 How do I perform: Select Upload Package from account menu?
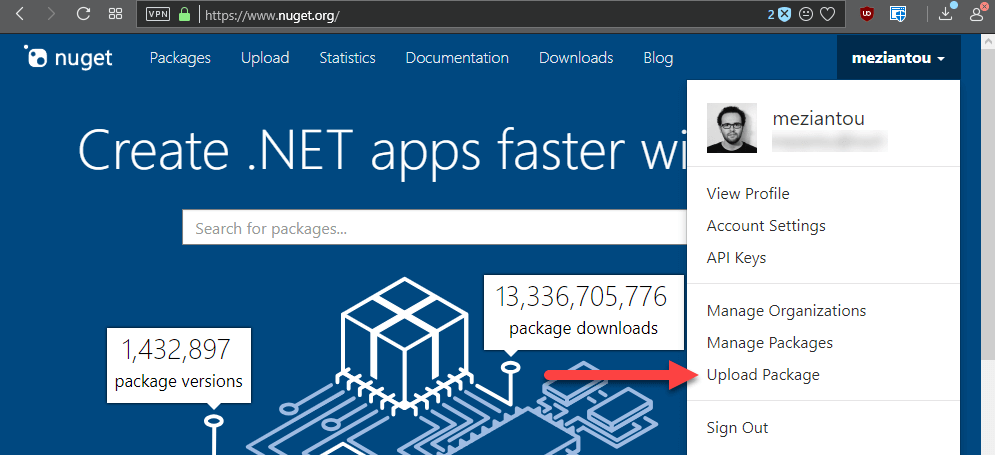pyautogui.click(x=762, y=375)
